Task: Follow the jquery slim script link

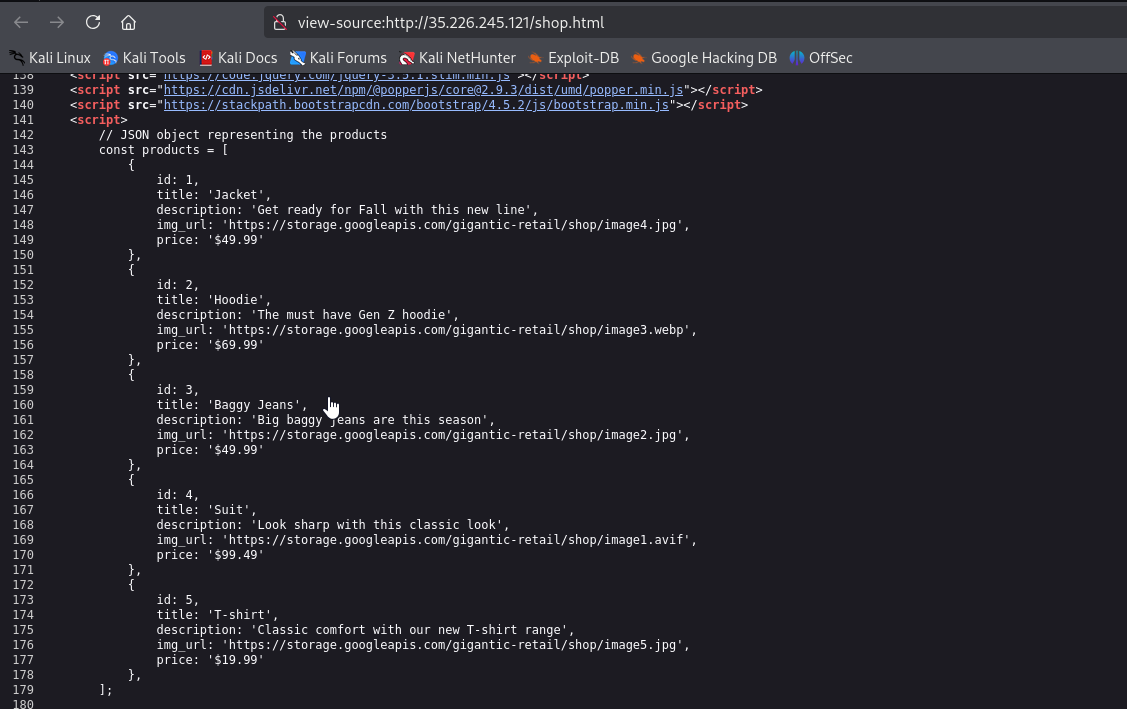Action: pos(336,76)
